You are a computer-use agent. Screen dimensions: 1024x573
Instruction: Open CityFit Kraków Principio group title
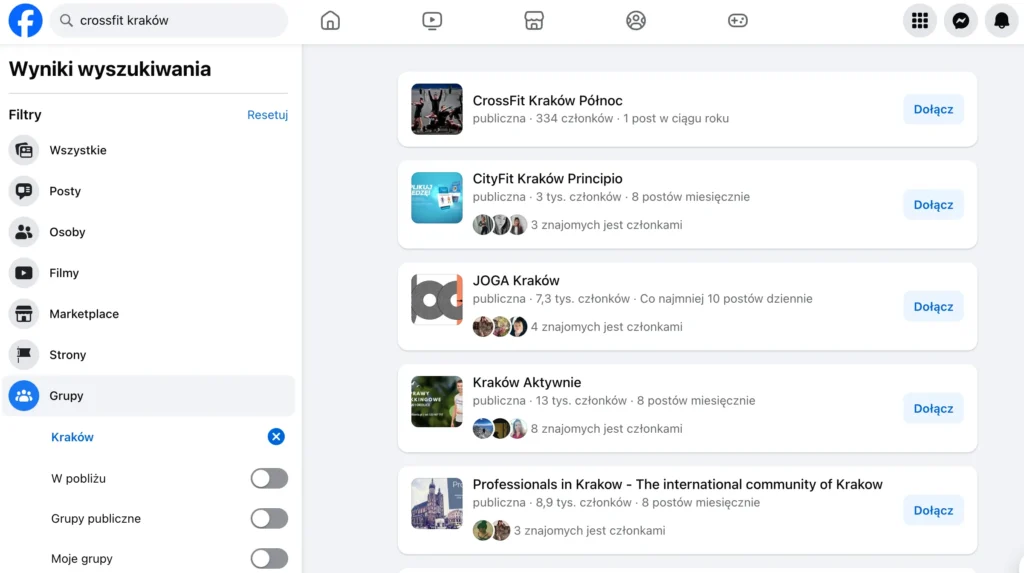coord(547,178)
